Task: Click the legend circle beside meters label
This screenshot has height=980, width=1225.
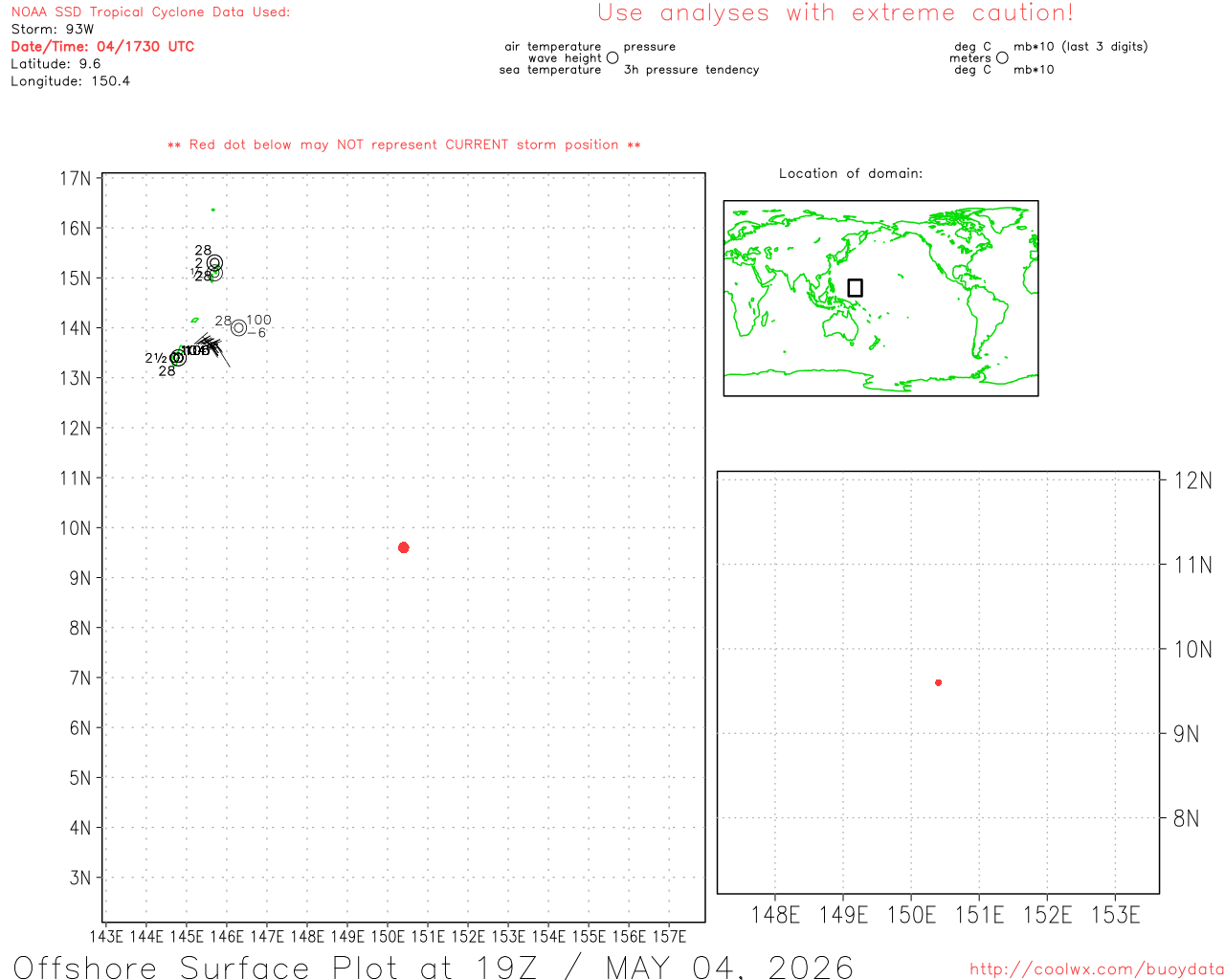Action: [1002, 57]
